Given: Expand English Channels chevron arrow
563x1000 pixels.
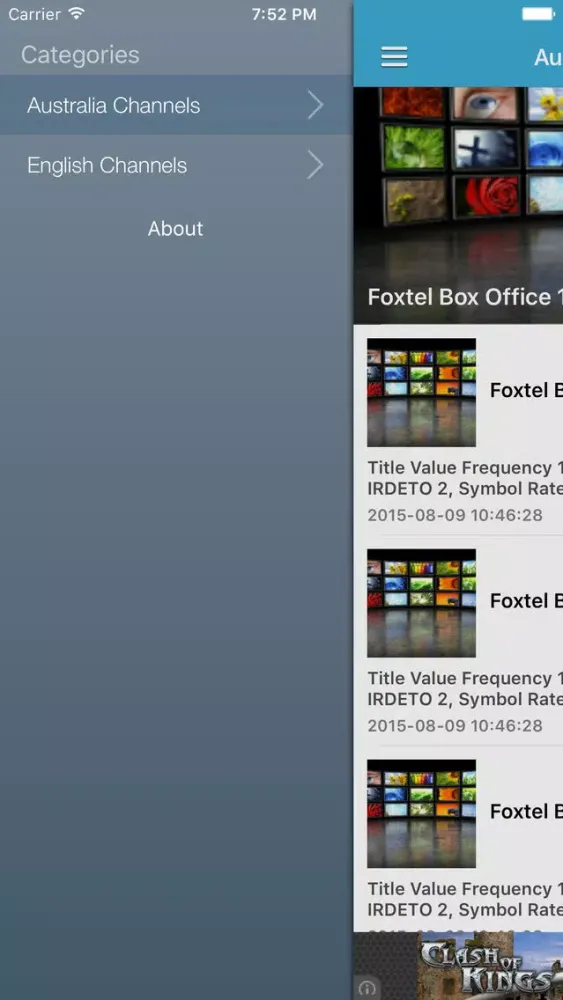Looking at the screenshot, I should tap(316, 165).
